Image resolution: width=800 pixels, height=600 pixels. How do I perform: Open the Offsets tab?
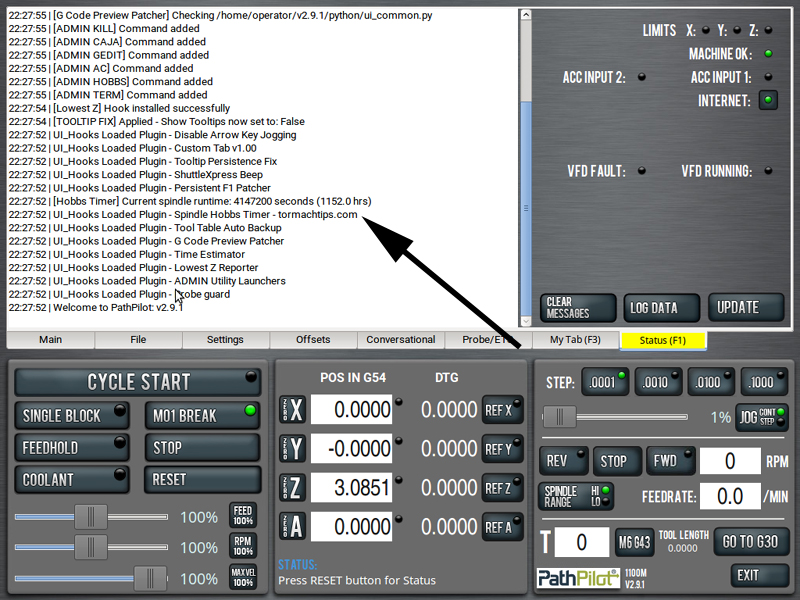(x=313, y=340)
